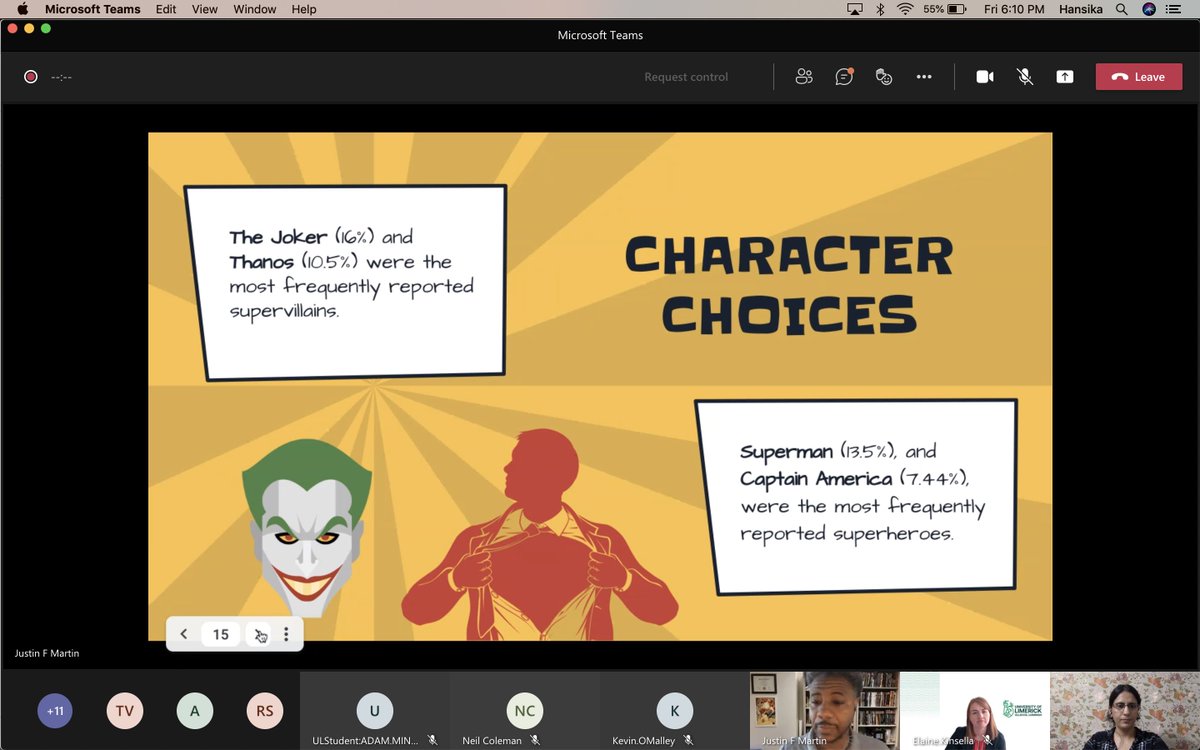Image resolution: width=1200 pixels, height=750 pixels.
Task: Open the AirPlay display menu
Action: [855, 9]
